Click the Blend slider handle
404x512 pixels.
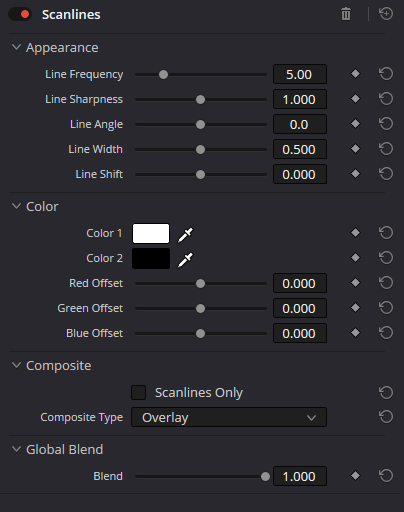point(265,476)
